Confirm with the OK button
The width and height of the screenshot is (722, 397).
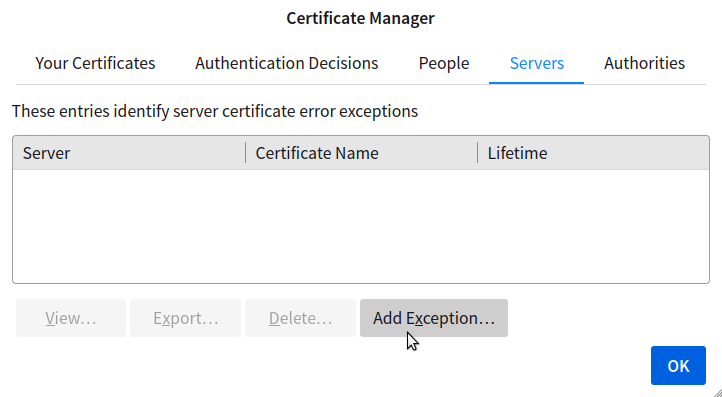tap(678, 366)
